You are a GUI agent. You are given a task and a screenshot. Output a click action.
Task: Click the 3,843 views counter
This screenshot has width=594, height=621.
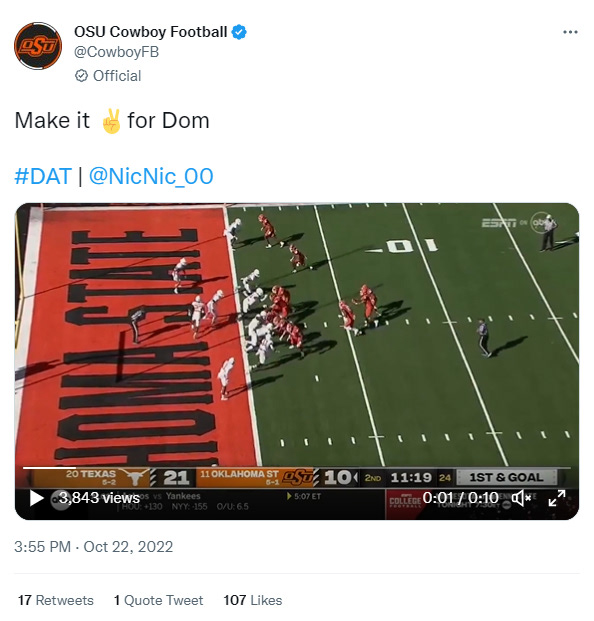point(99,498)
